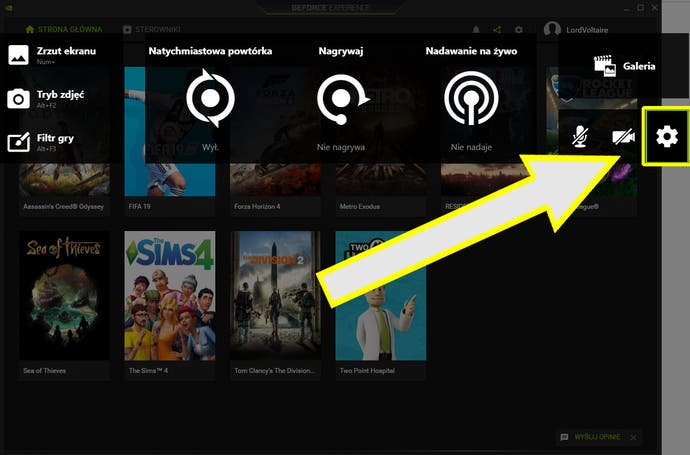Click Nagrywaj heading
The height and width of the screenshot is (455, 690).
[341, 51]
